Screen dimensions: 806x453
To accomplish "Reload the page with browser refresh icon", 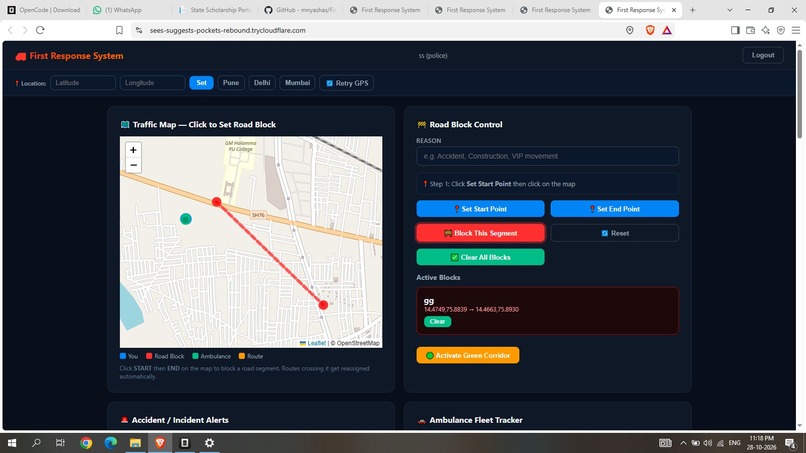I will point(40,30).
